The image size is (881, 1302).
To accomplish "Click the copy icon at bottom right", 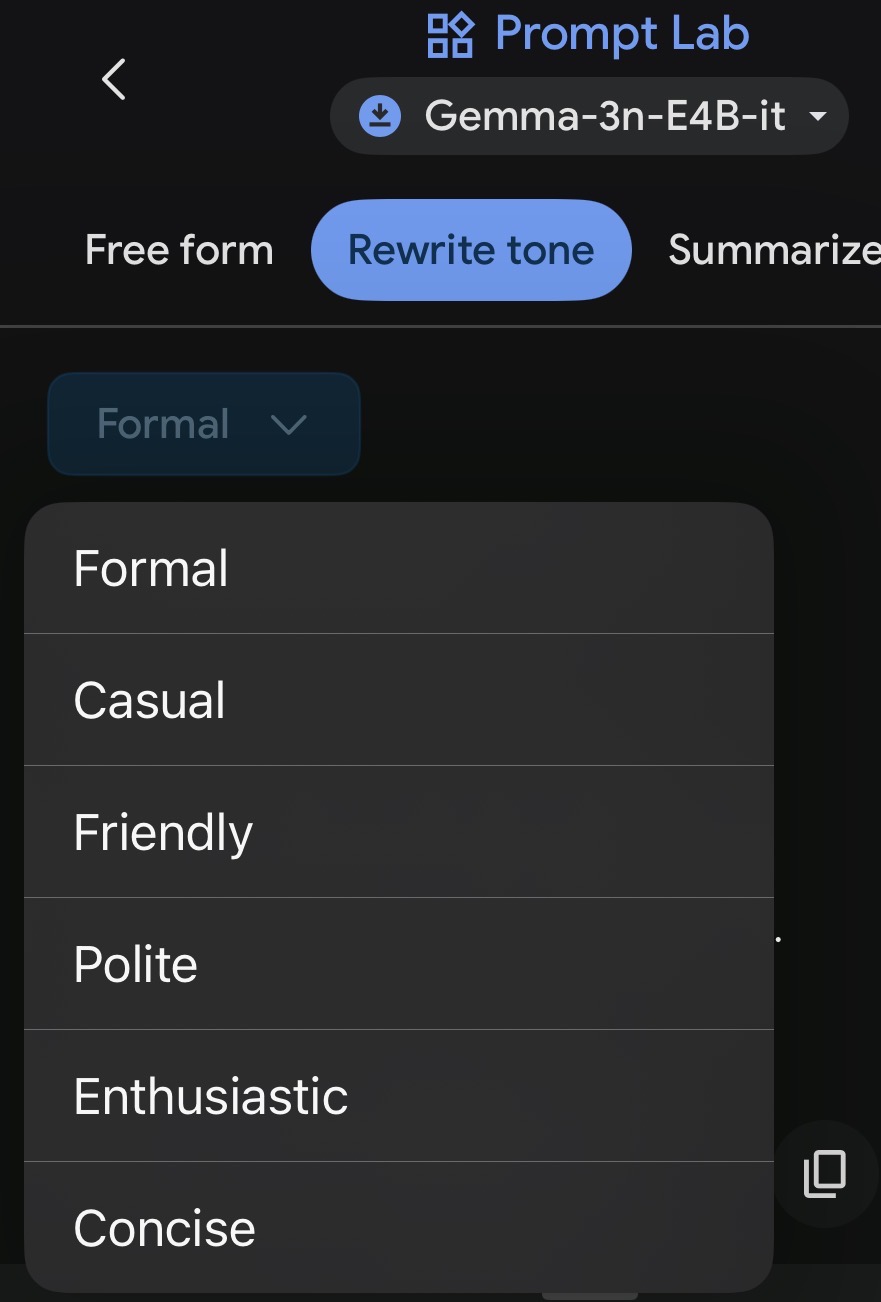I will tap(825, 1173).
